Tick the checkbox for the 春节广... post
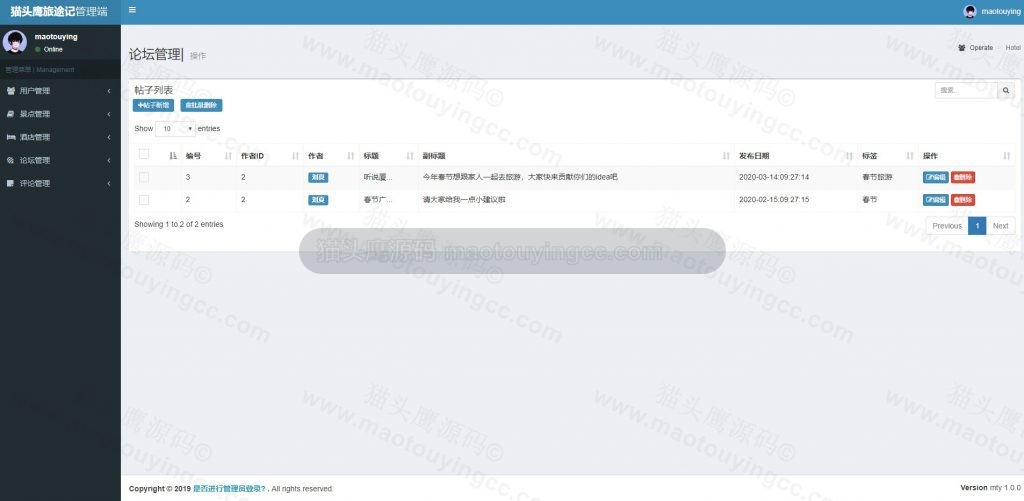1024x501 pixels. click(x=144, y=200)
